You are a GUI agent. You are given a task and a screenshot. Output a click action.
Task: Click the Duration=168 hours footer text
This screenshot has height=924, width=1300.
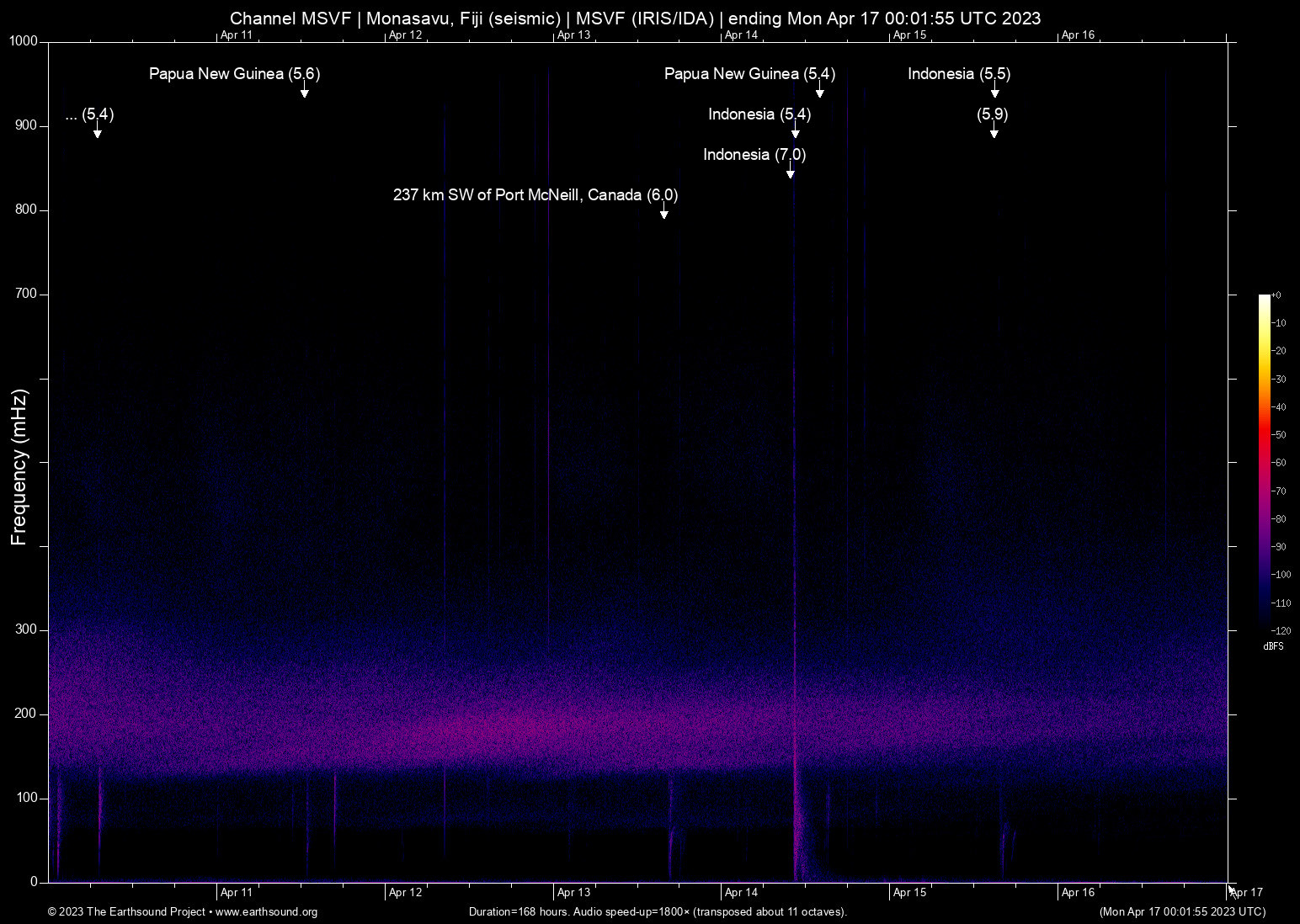coord(658,912)
